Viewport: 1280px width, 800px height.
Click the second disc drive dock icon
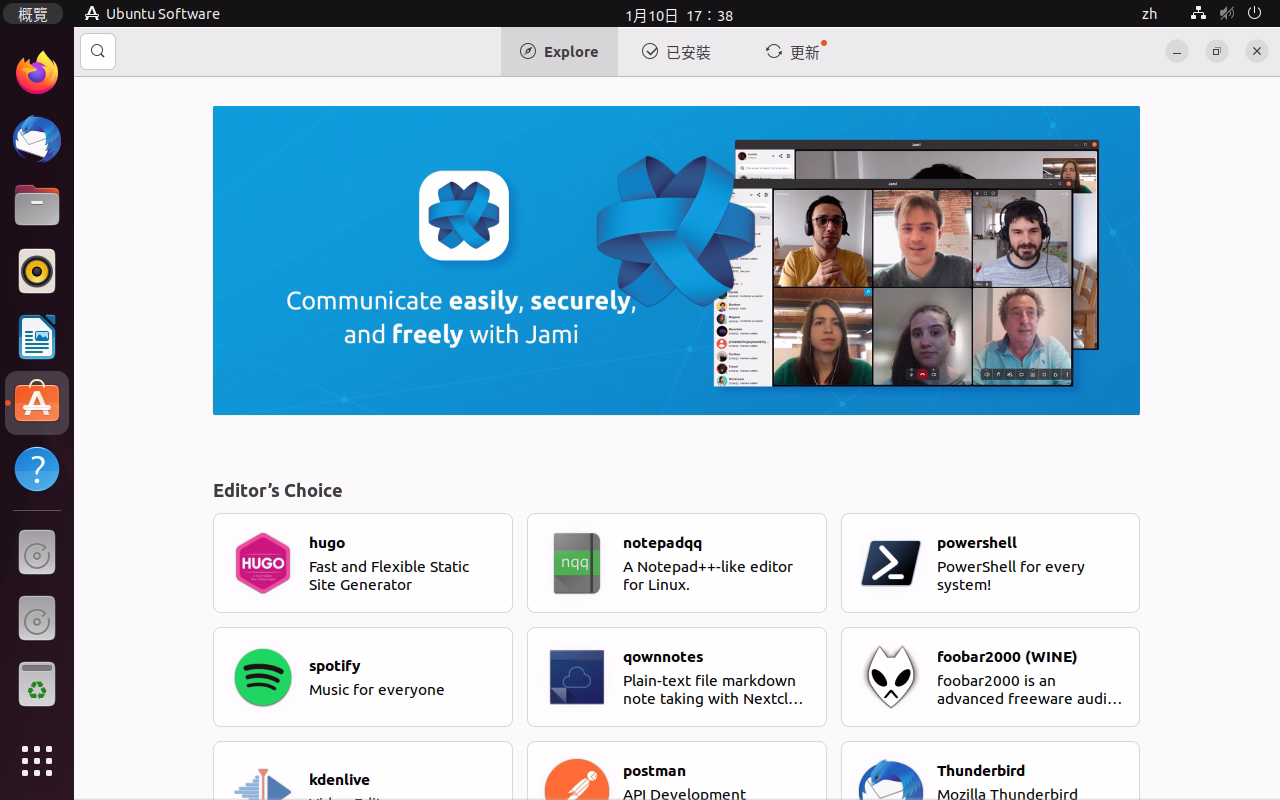tap(37, 619)
